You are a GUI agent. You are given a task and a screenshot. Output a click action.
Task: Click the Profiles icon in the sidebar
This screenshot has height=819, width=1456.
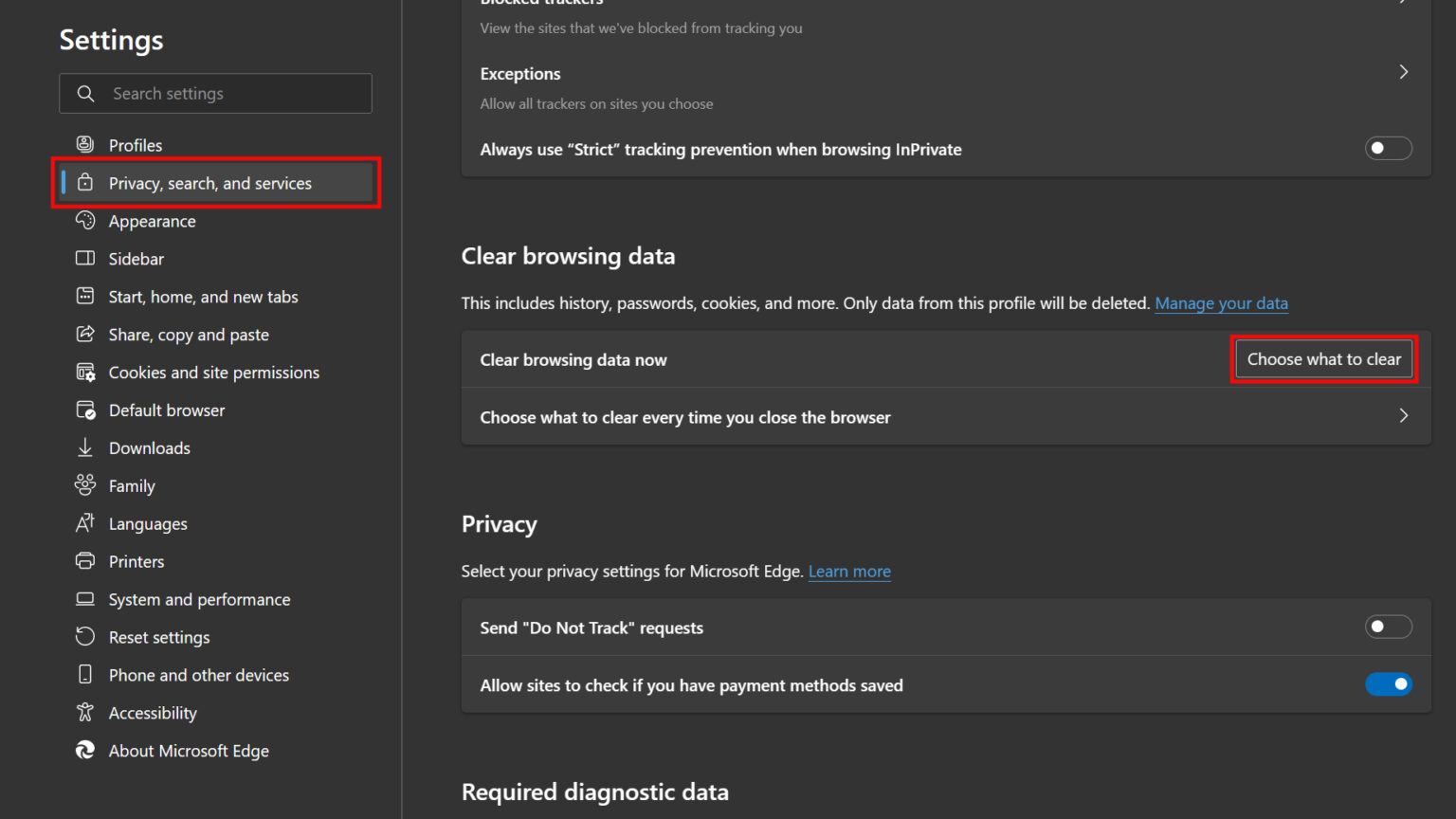pos(85,144)
